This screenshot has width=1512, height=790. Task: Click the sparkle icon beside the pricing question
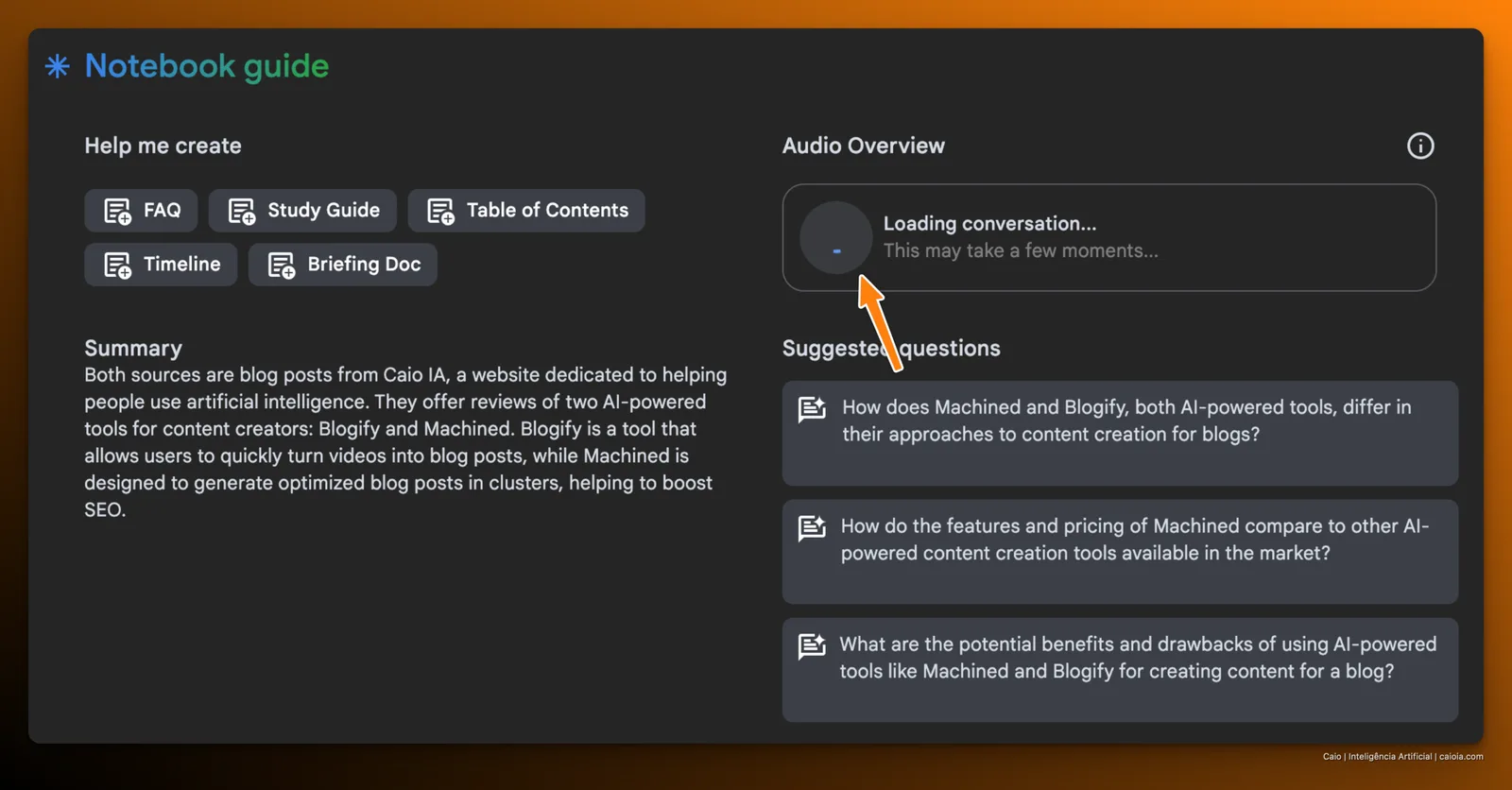[x=812, y=527]
